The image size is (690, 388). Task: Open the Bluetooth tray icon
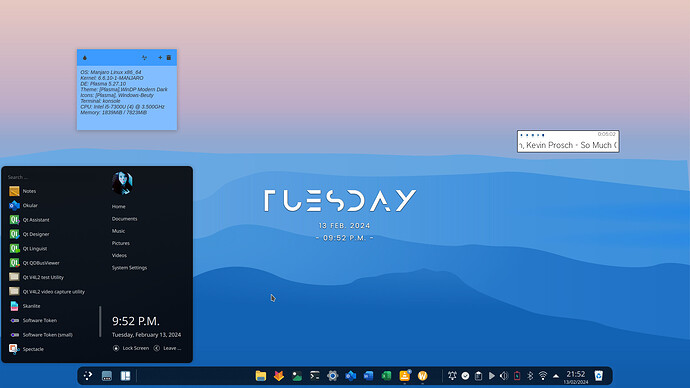point(530,376)
